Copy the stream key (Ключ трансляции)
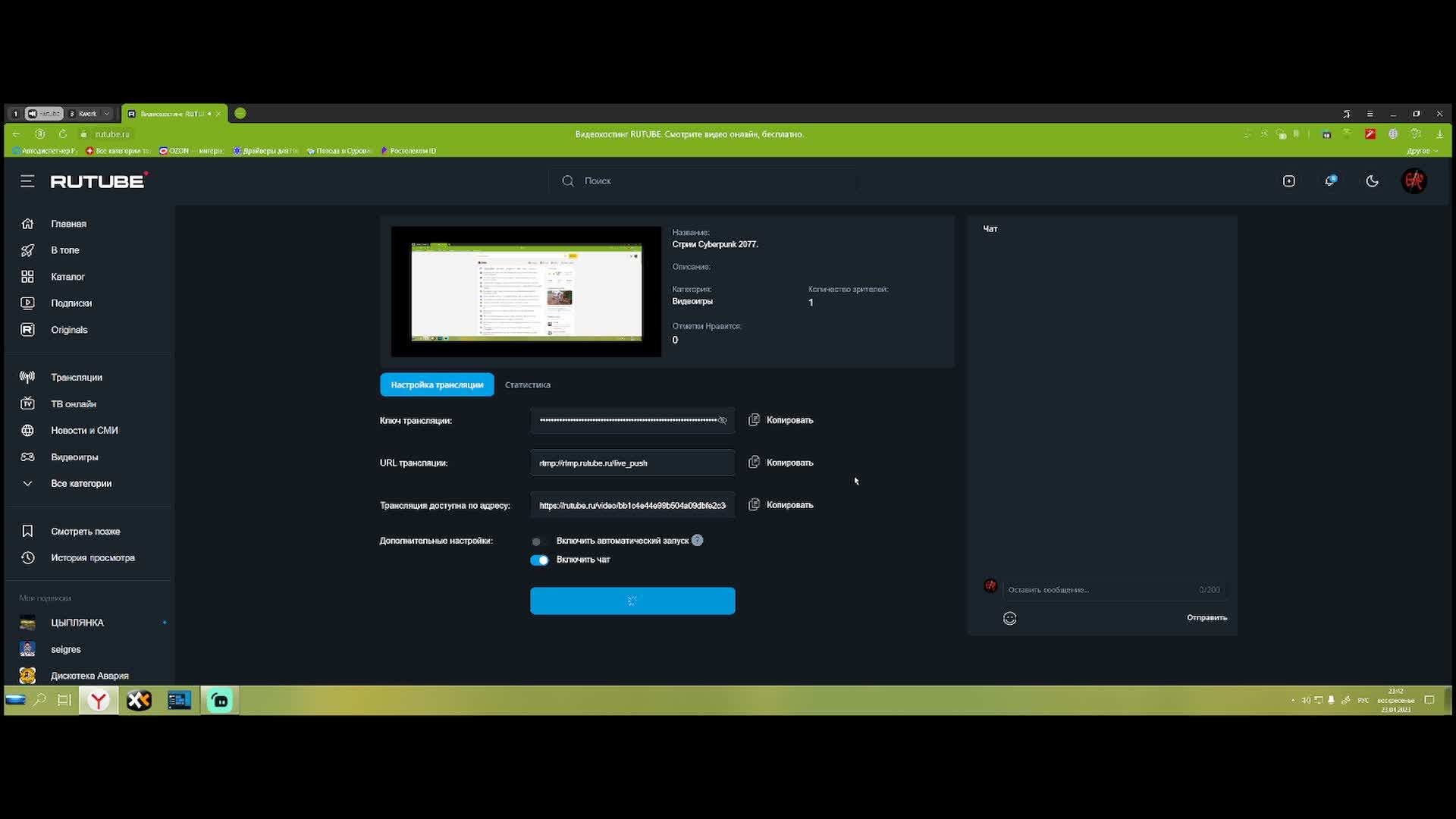 pyautogui.click(x=781, y=420)
